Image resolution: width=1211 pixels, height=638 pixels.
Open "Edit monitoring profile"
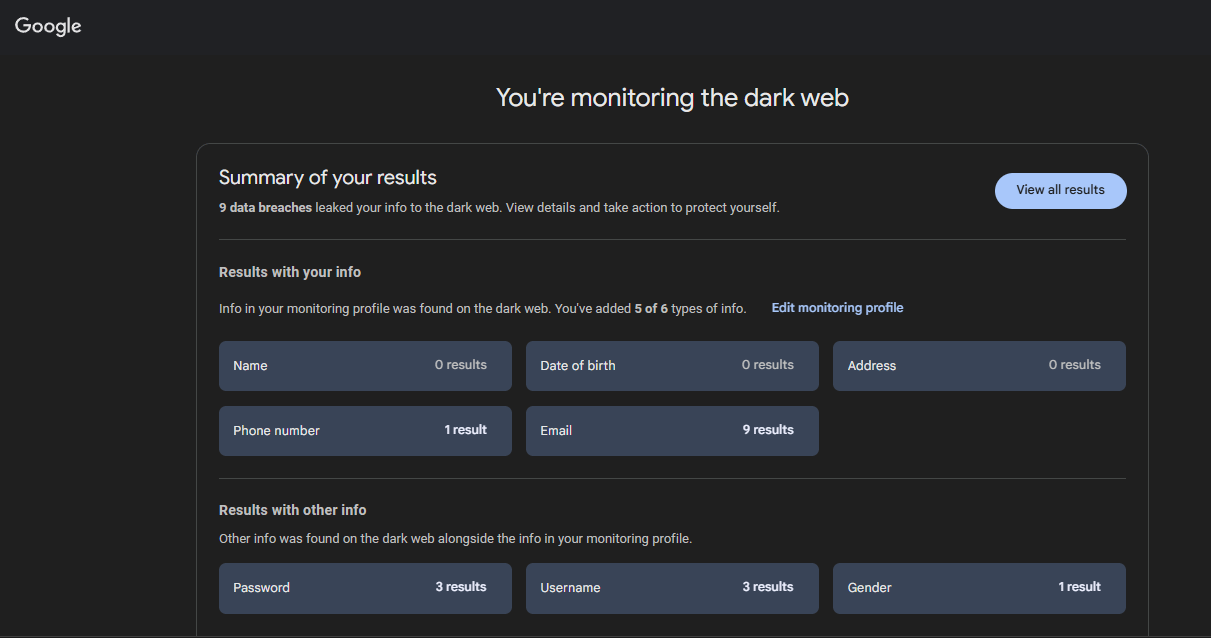[x=837, y=308]
